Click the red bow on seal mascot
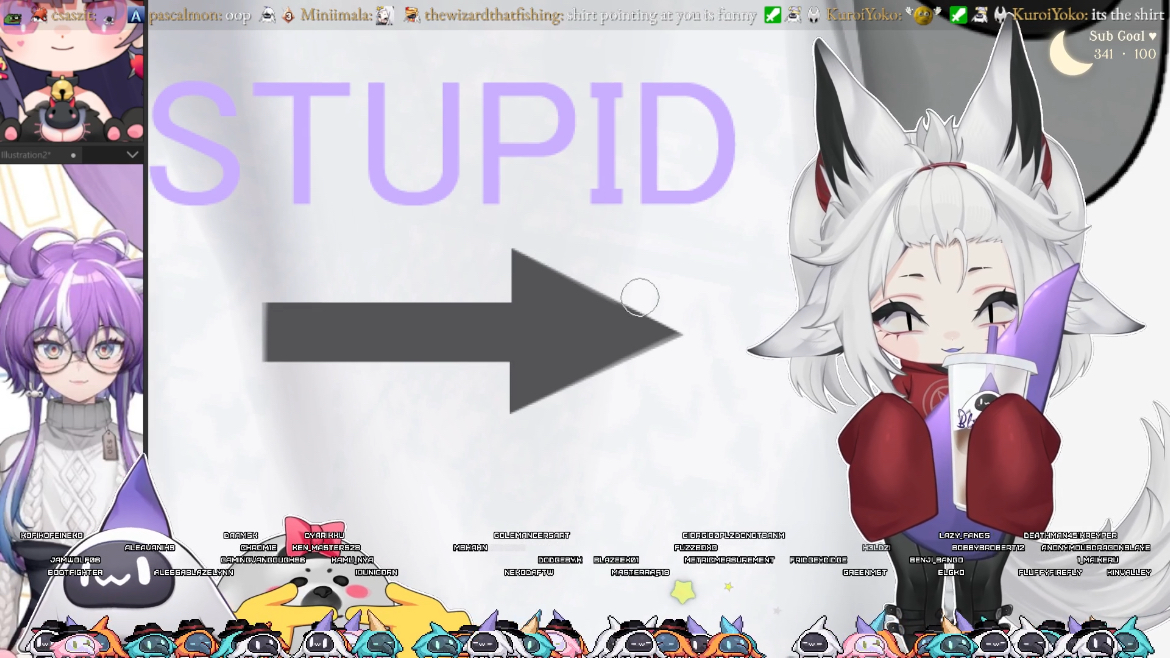The height and width of the screenshot is (658, 1170). coord(314,536)
